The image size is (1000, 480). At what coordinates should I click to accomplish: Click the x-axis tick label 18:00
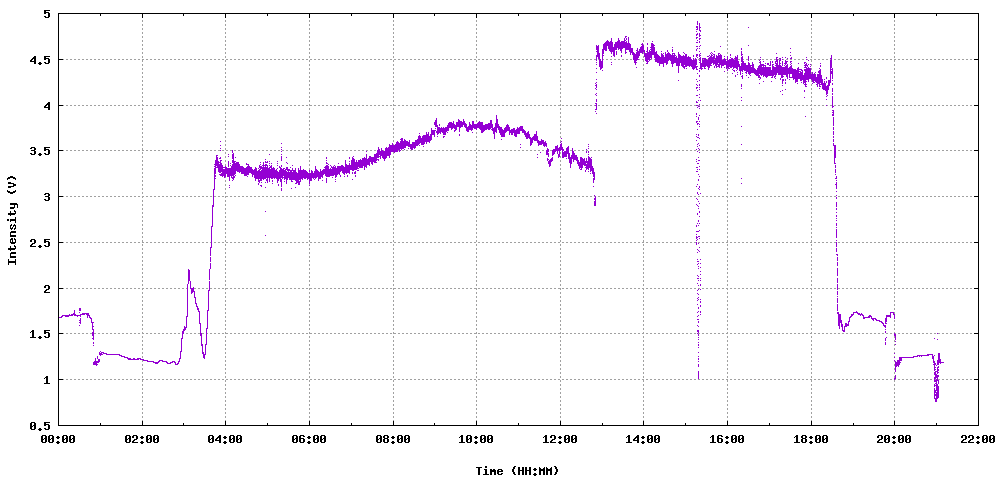pyautogui.click(x=811, y=439)
